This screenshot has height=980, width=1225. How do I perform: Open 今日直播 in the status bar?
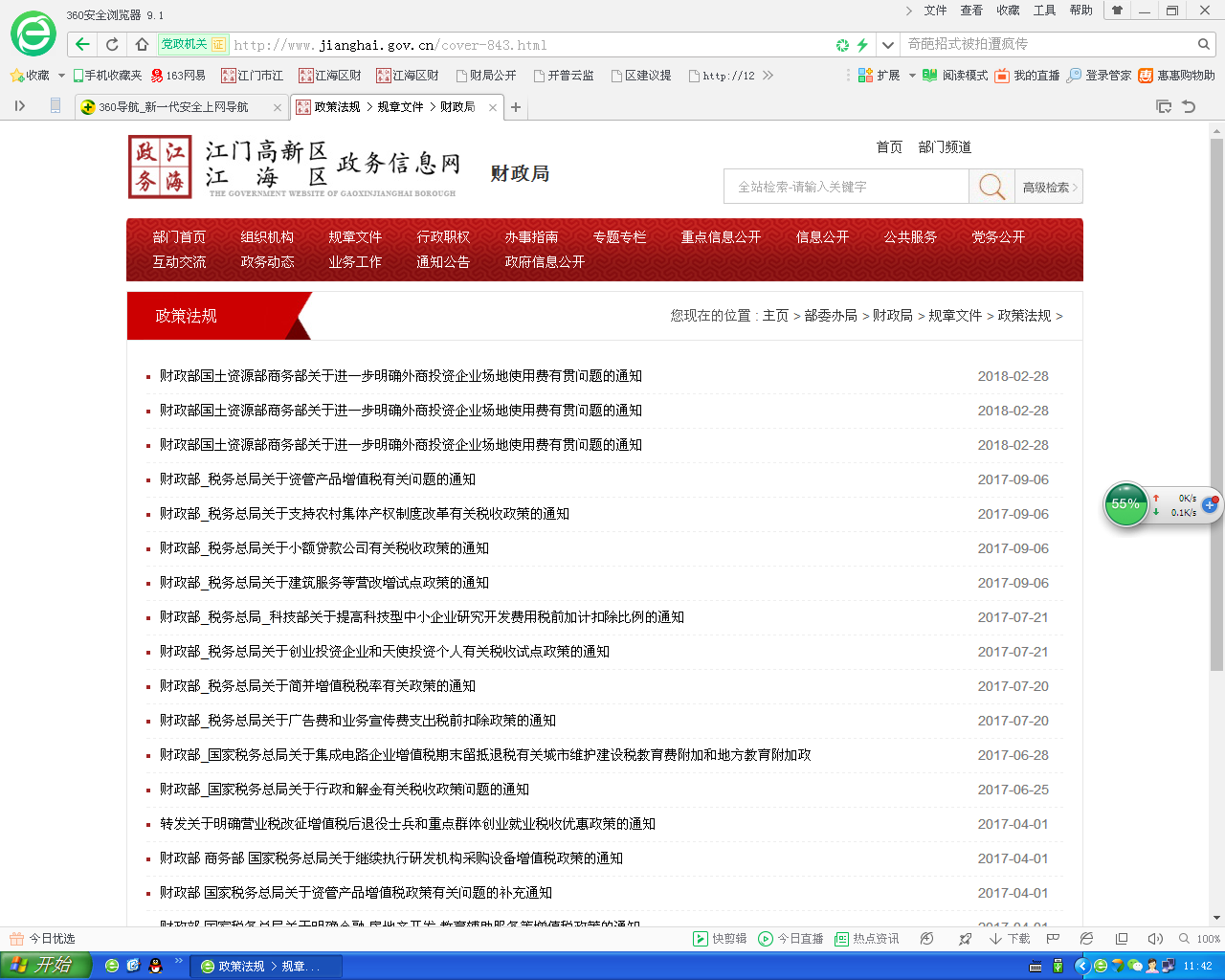click(791, 939)
